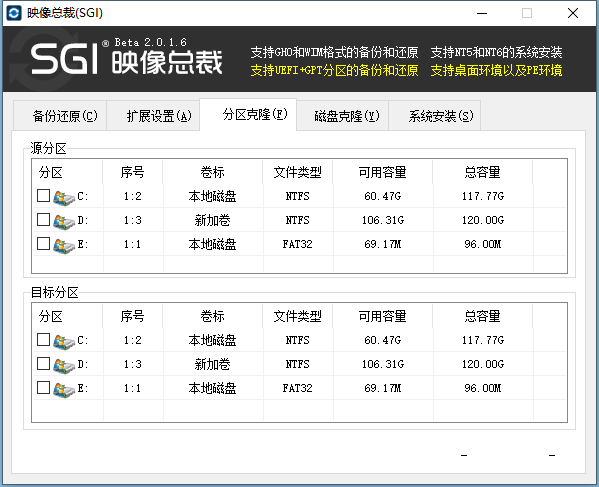The width and height of the screenshot is (599, 487).
Task: Check target partition C: checkbox
Action: 44,340
